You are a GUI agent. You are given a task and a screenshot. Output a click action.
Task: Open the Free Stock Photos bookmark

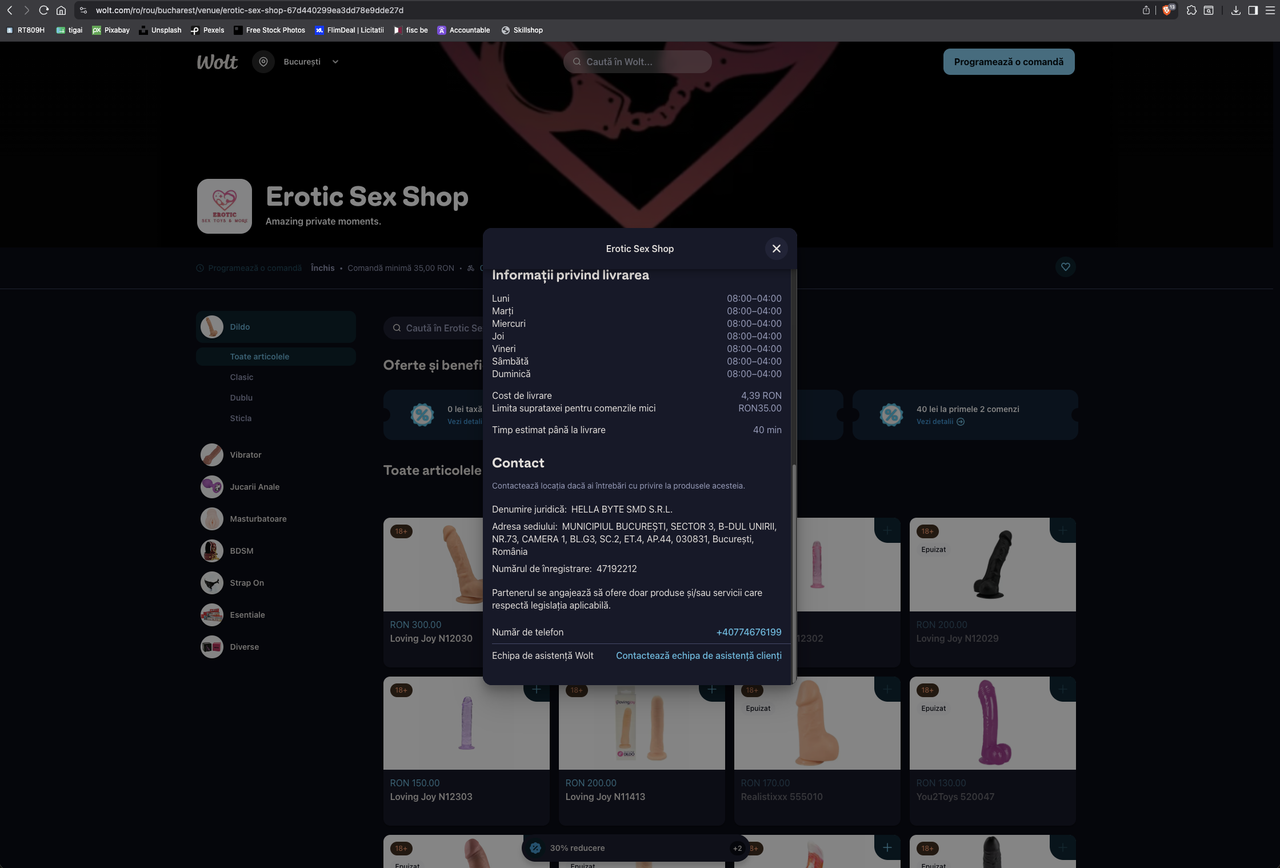[269, 30]
